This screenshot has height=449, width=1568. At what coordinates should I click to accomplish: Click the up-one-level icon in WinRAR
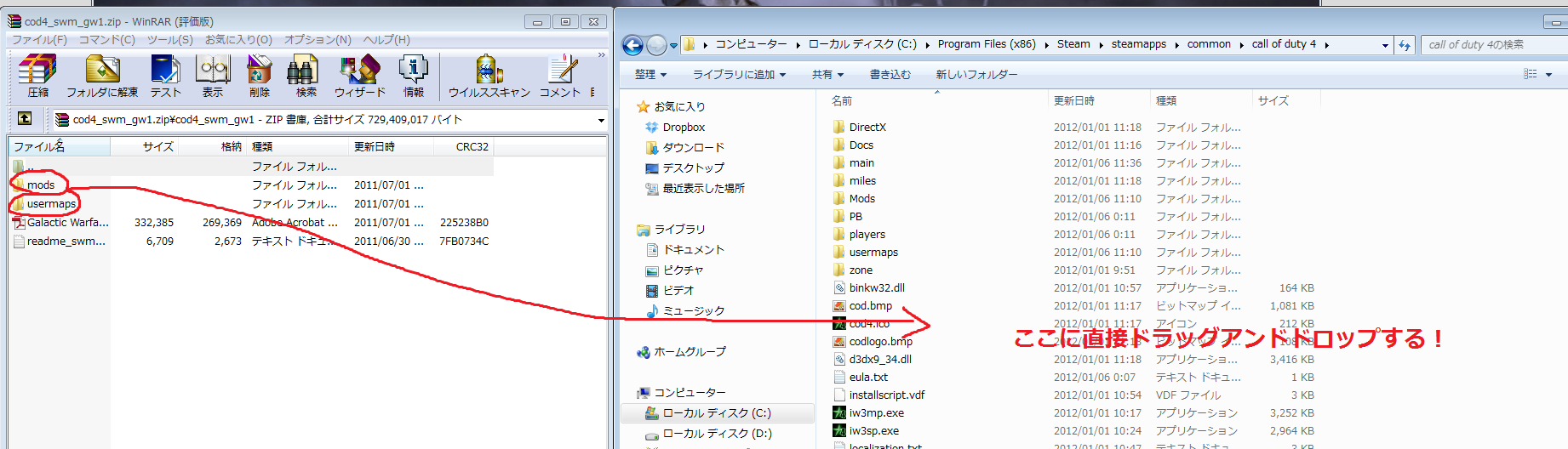(x=25, y=119)
